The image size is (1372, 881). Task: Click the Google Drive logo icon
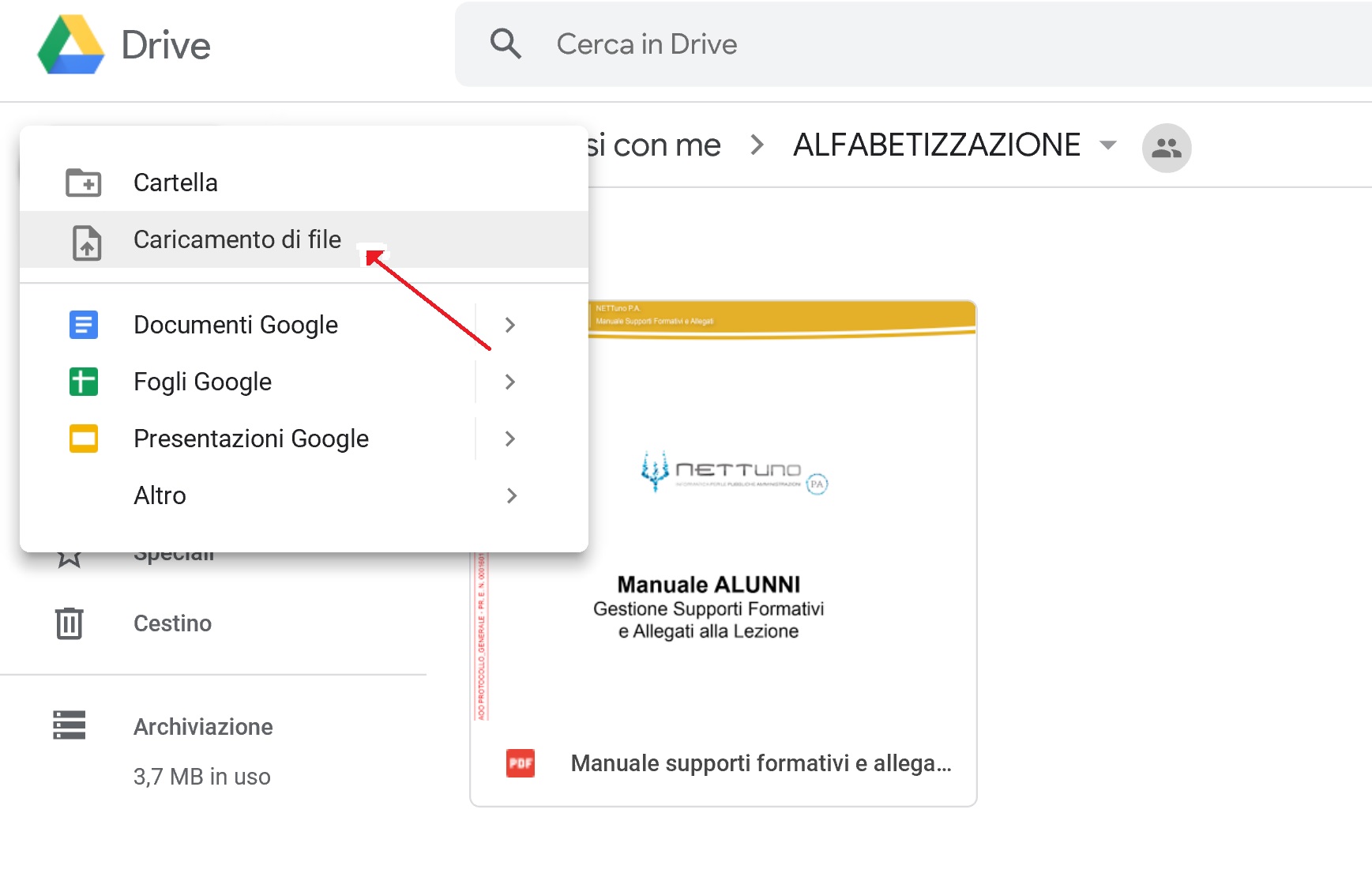[71, 45]
